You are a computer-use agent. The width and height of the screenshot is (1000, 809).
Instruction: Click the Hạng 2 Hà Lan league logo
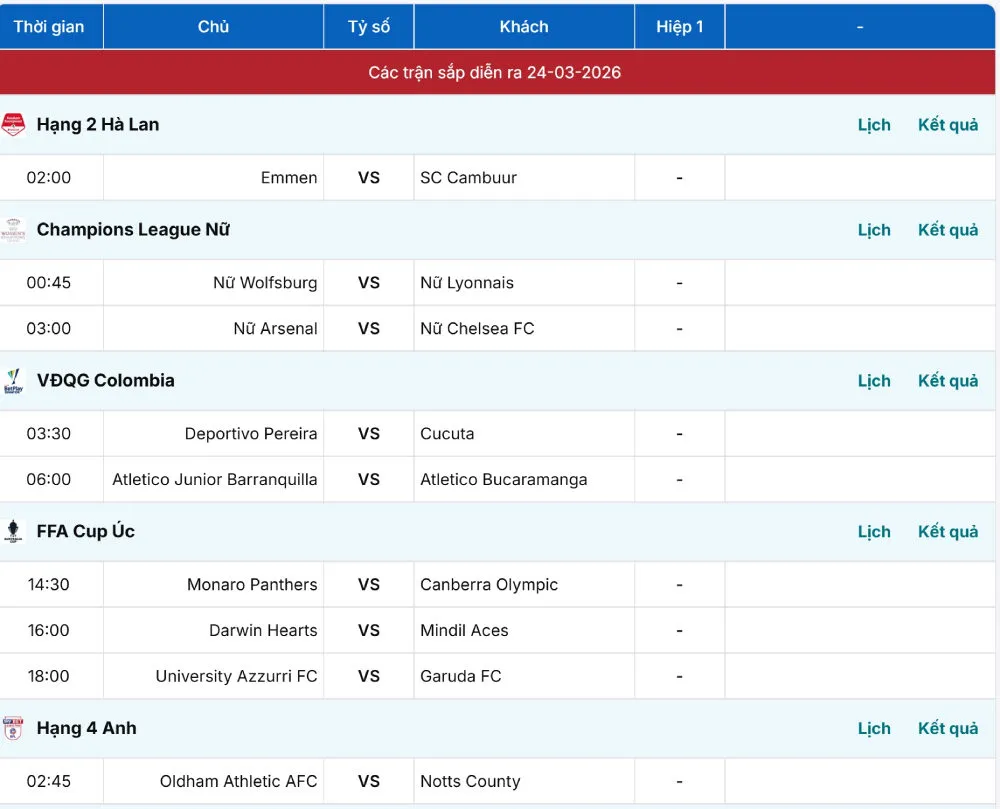(13, 125)
